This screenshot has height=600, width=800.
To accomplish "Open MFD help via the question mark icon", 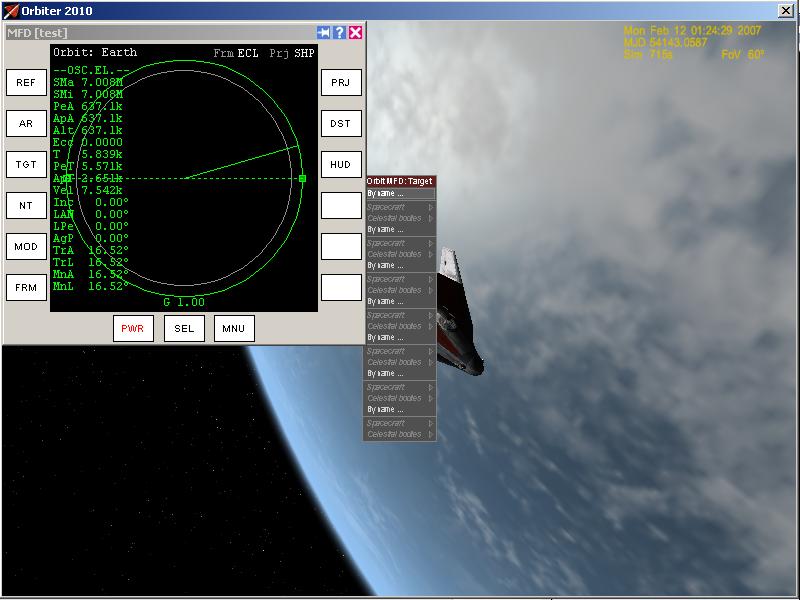I will pos(339,33).
